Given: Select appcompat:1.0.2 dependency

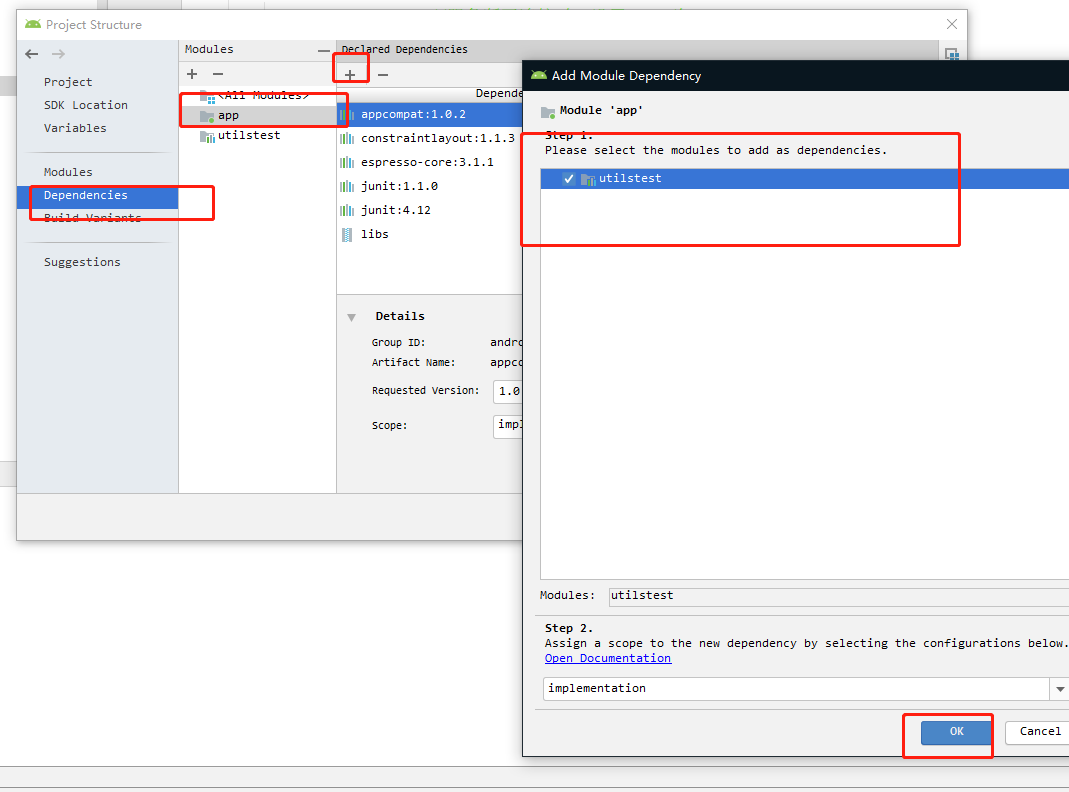Looking at the screenshot, I should 430,115.
